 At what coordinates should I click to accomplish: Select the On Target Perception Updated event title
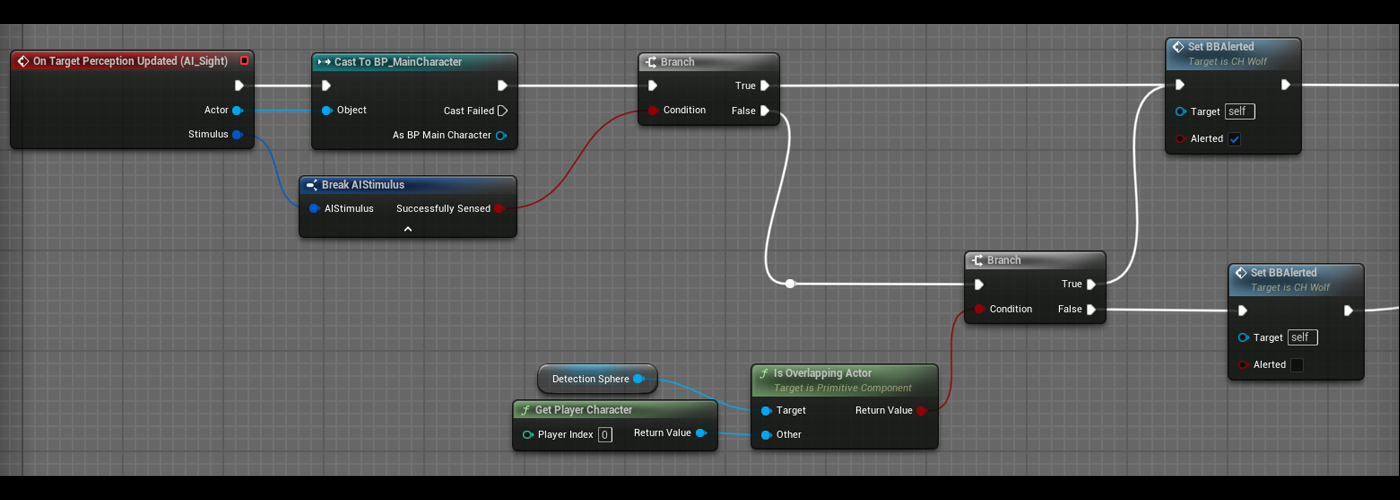[x=130, y=61]
